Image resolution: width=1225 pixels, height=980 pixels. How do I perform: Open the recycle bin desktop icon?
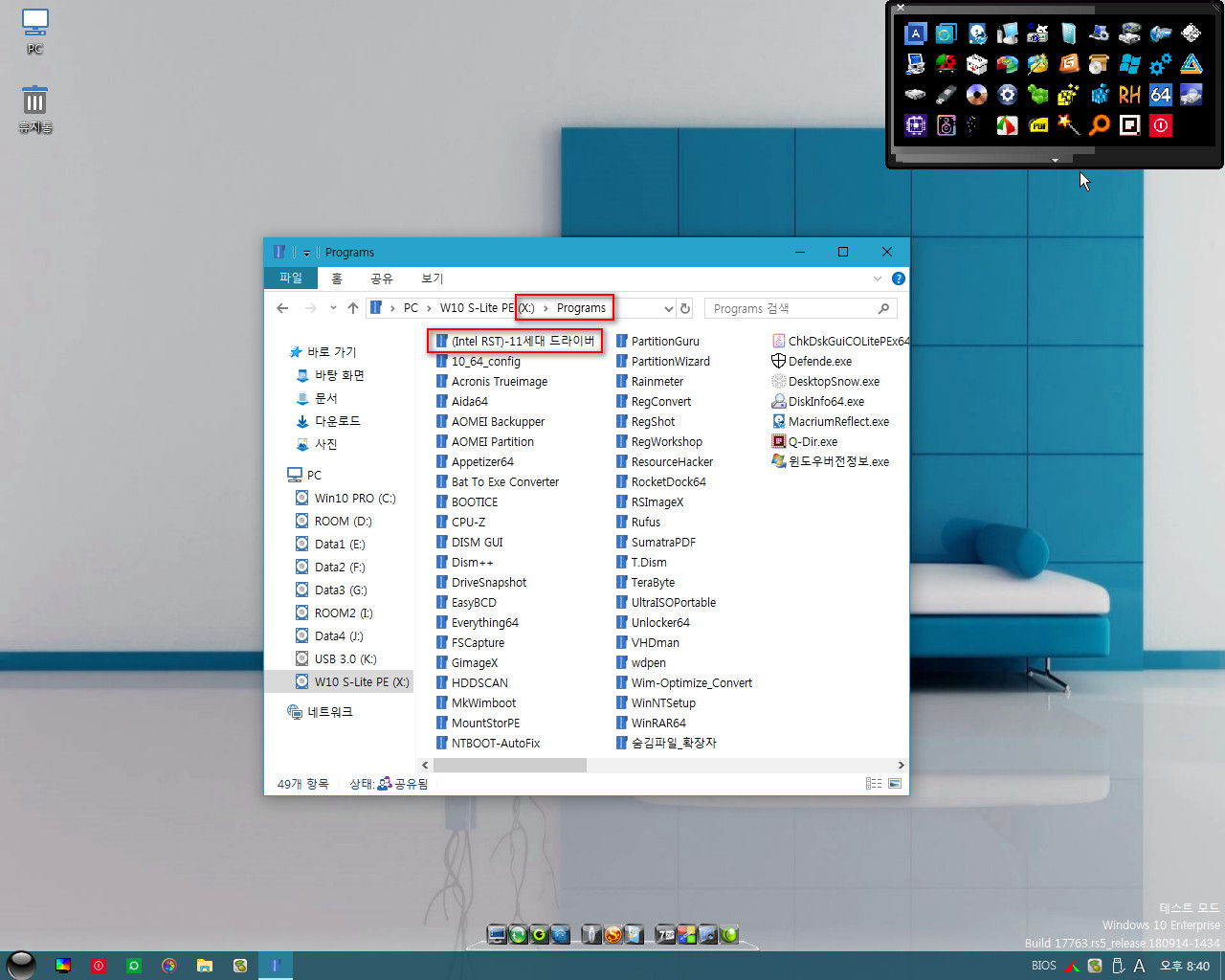point(35,109)
